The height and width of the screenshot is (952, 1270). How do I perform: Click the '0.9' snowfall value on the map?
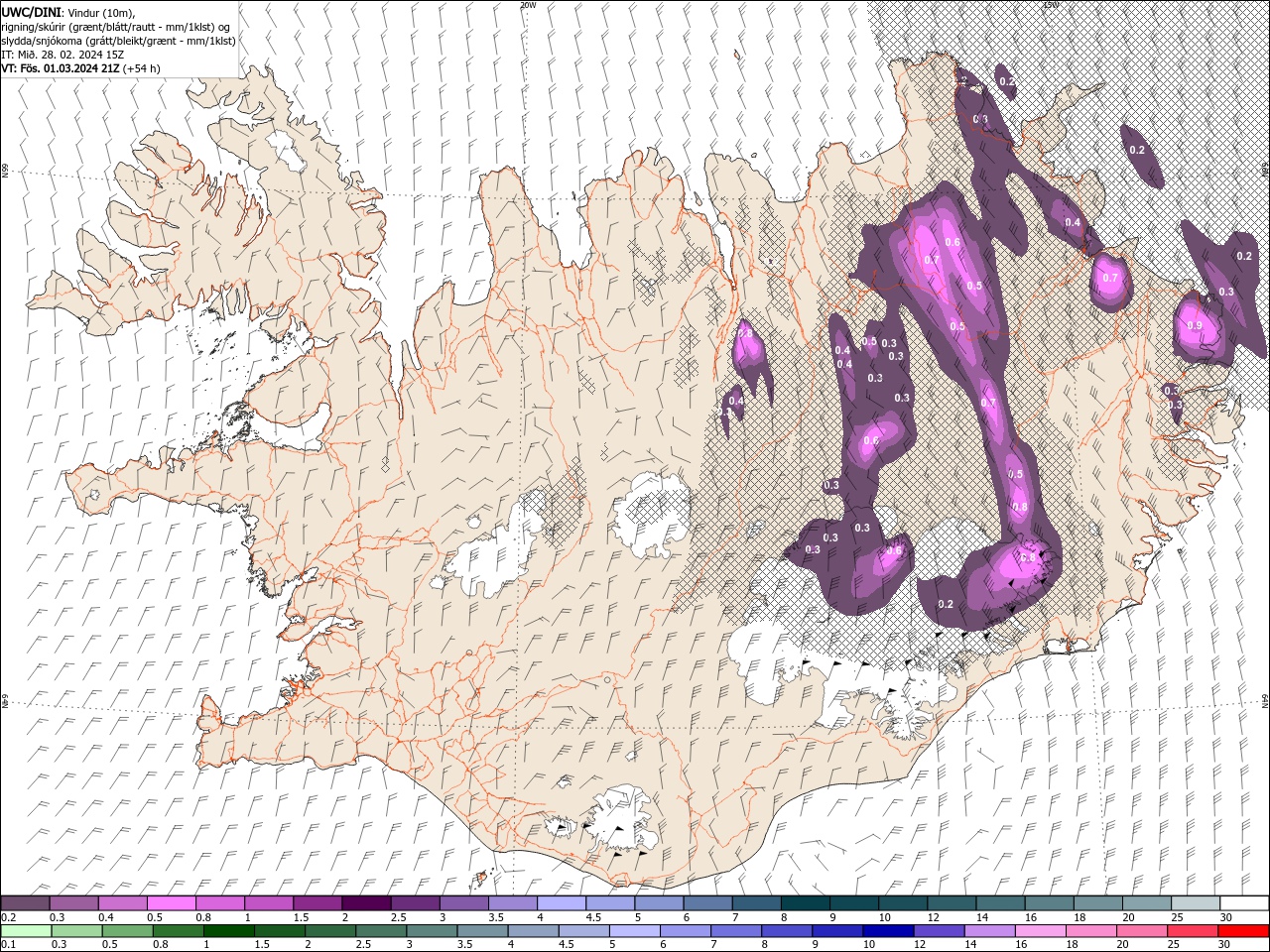(x=1195, y=325)
